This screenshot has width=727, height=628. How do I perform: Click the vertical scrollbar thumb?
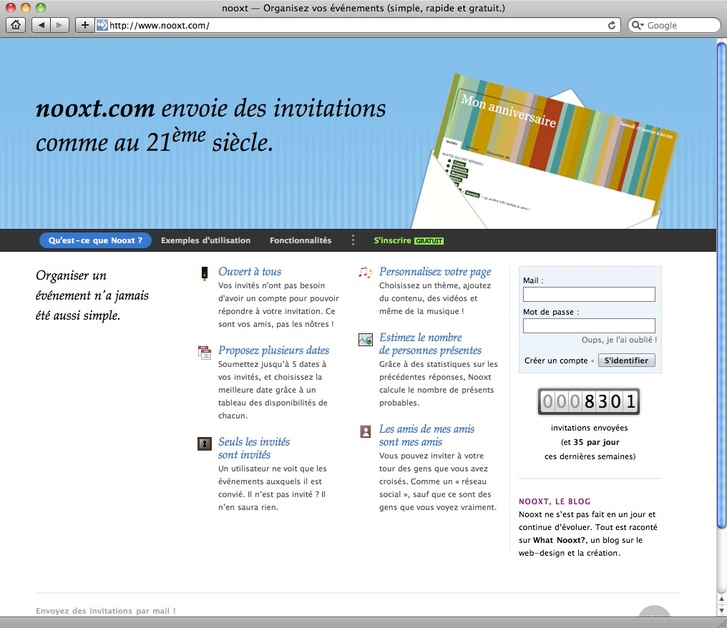721,285
